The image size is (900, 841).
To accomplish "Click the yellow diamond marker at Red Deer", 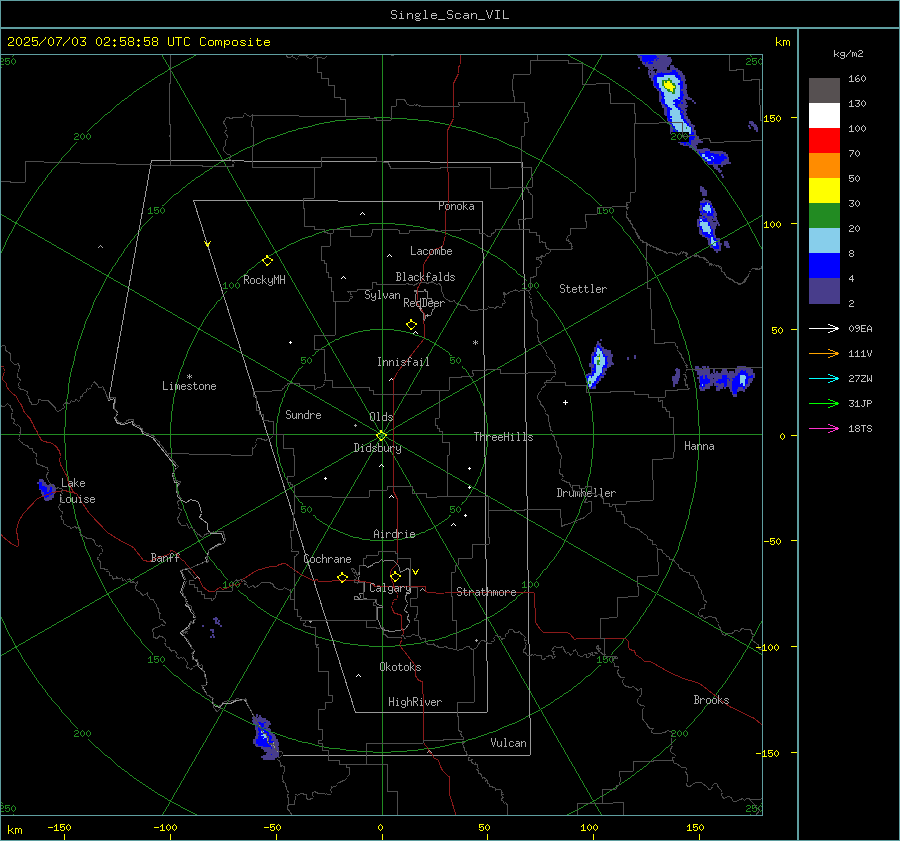I will click(x=411, y=325).
